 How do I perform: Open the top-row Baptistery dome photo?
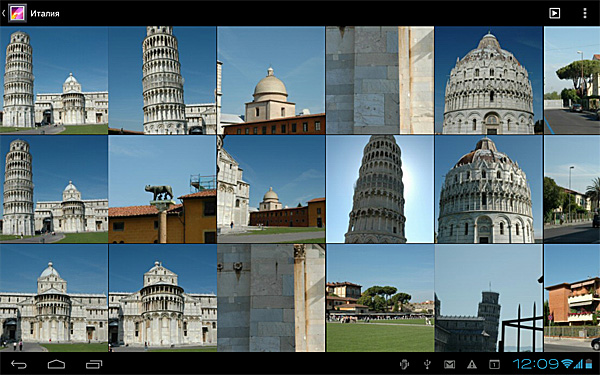pos(489,80)
